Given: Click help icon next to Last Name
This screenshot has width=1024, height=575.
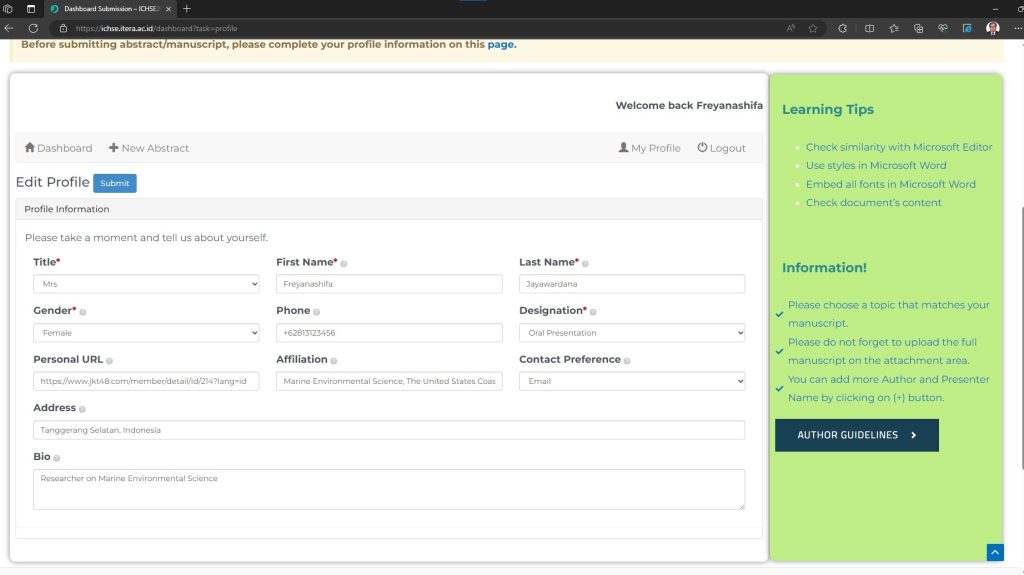Looking at the screenshot, I should coord(585,263).
